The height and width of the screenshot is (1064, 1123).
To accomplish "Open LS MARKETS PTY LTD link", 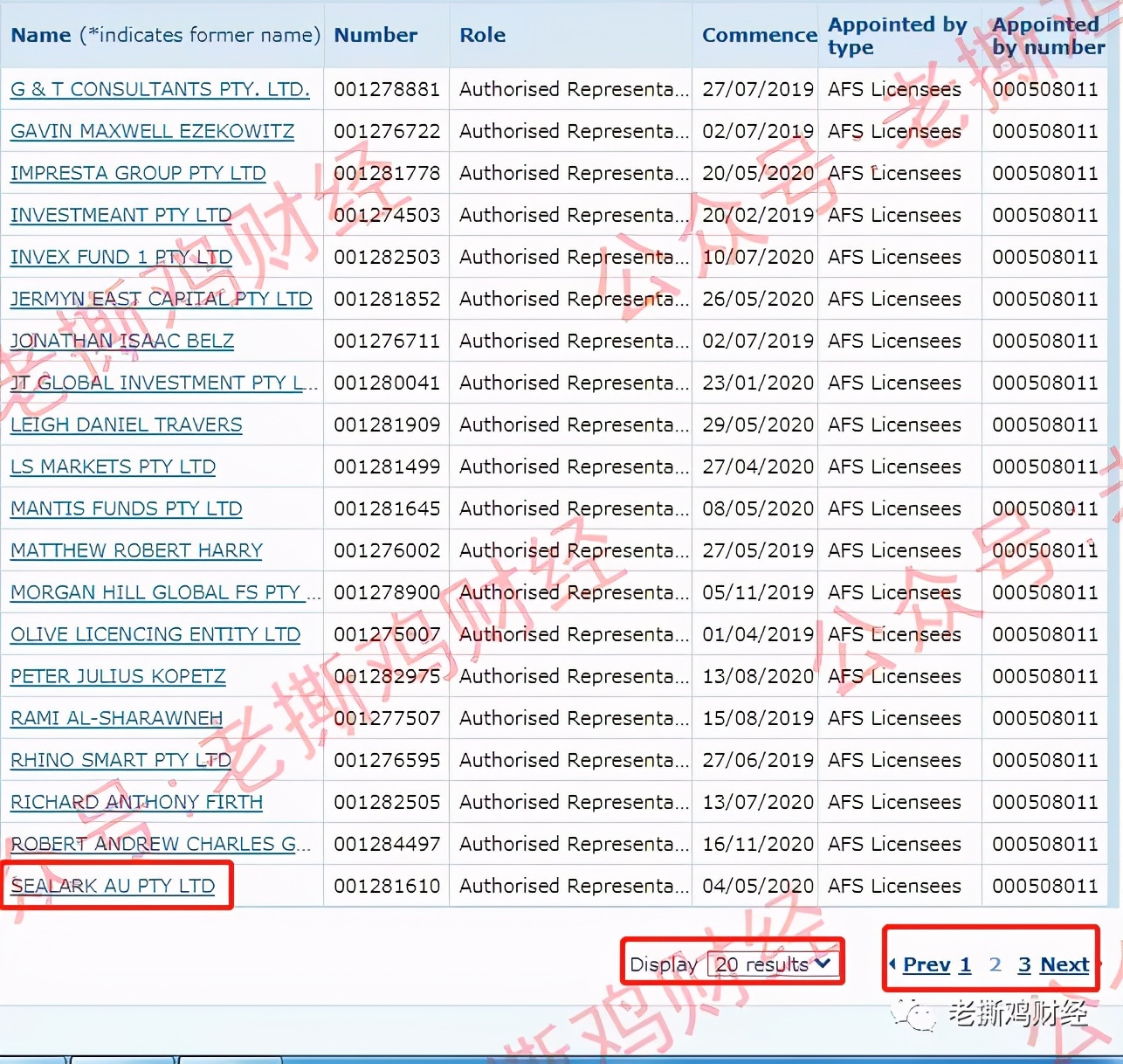I will click(x=113, y=466).
